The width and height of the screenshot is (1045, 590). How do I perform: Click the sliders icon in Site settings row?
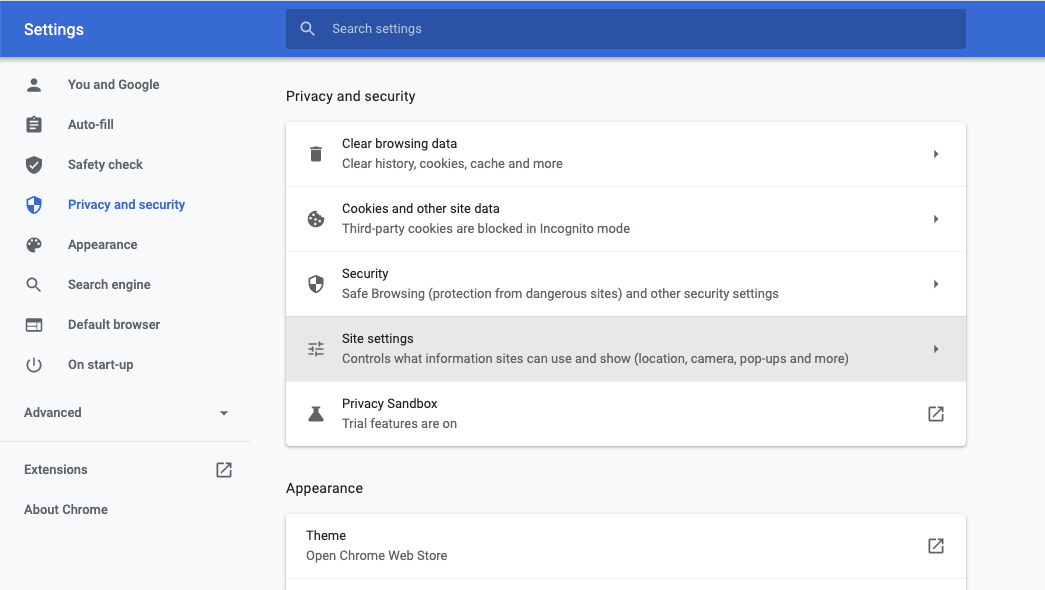tap(316, 349)
